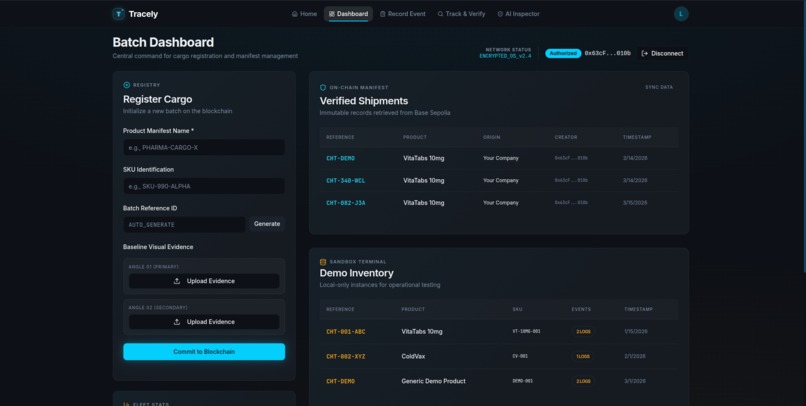Open shipment CHT-340-WCL

pyautogui.click(x=345, y=180)
